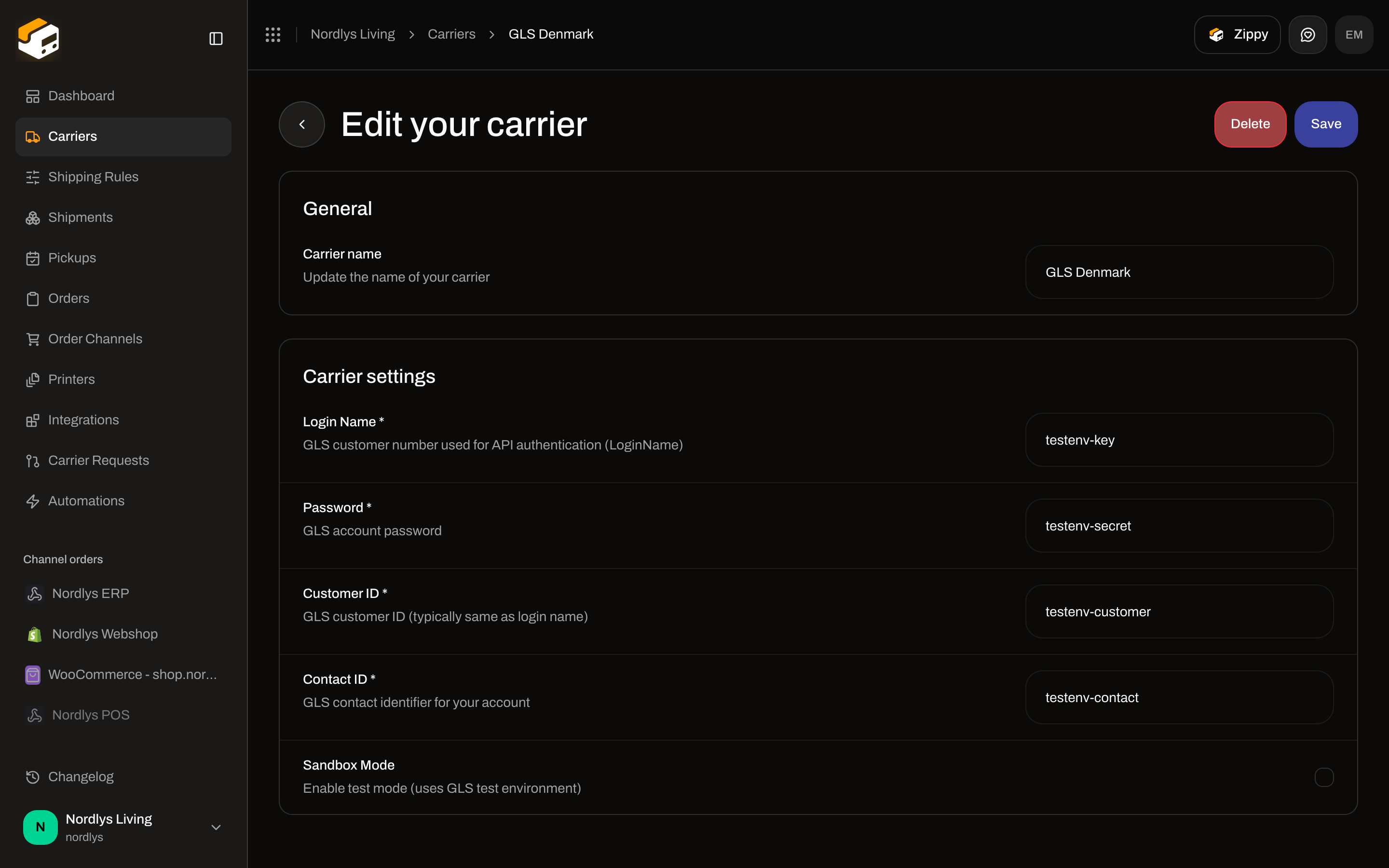Click the Dashboard icon in the sidebar
Screen dimensions: 1389x868
tap(33, 96)
